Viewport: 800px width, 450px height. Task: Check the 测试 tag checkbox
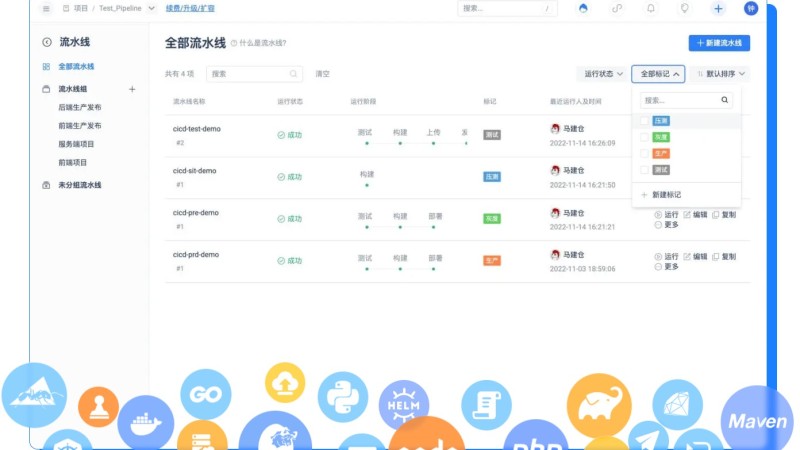(644, 170)
